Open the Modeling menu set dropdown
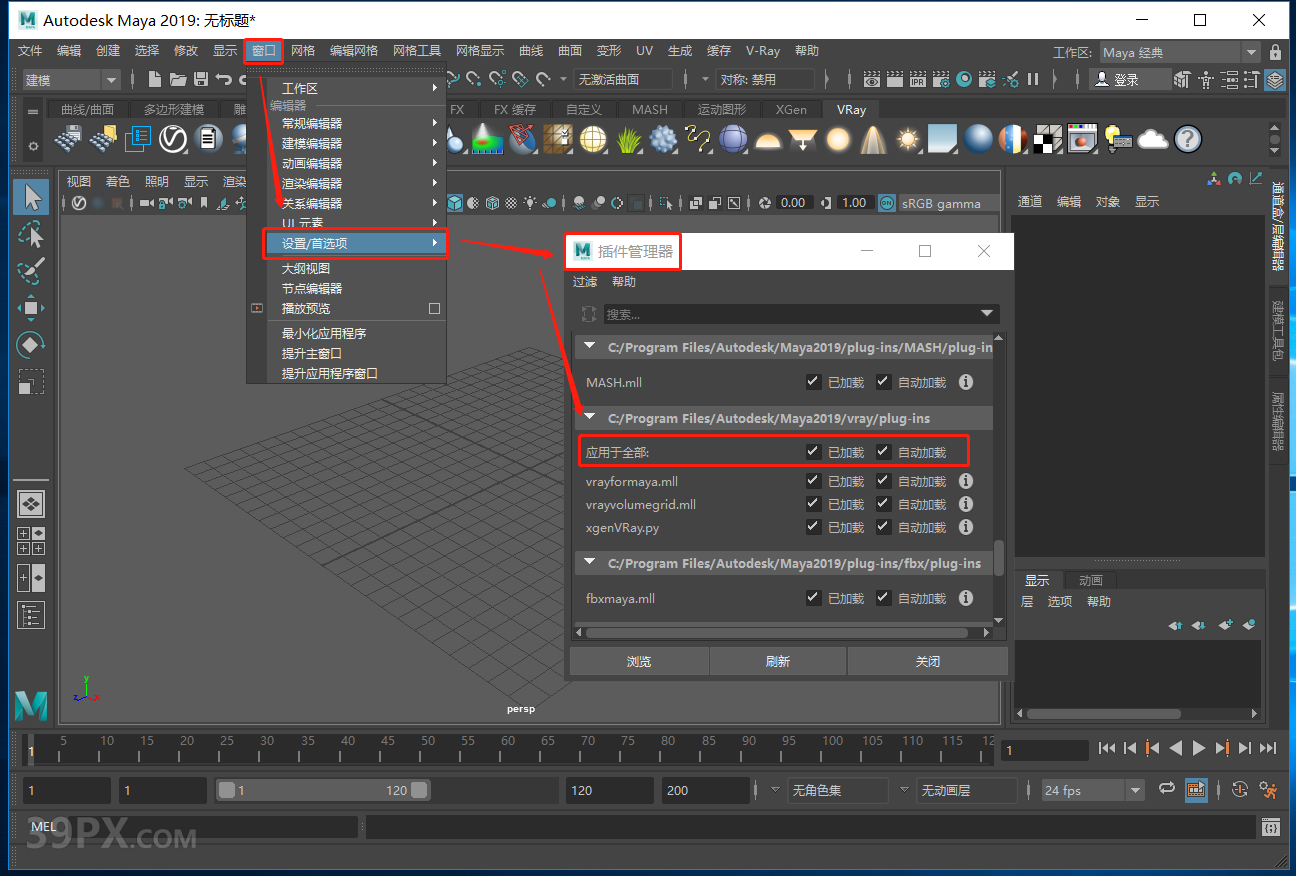1296x876 pixels. coord(70,80)
